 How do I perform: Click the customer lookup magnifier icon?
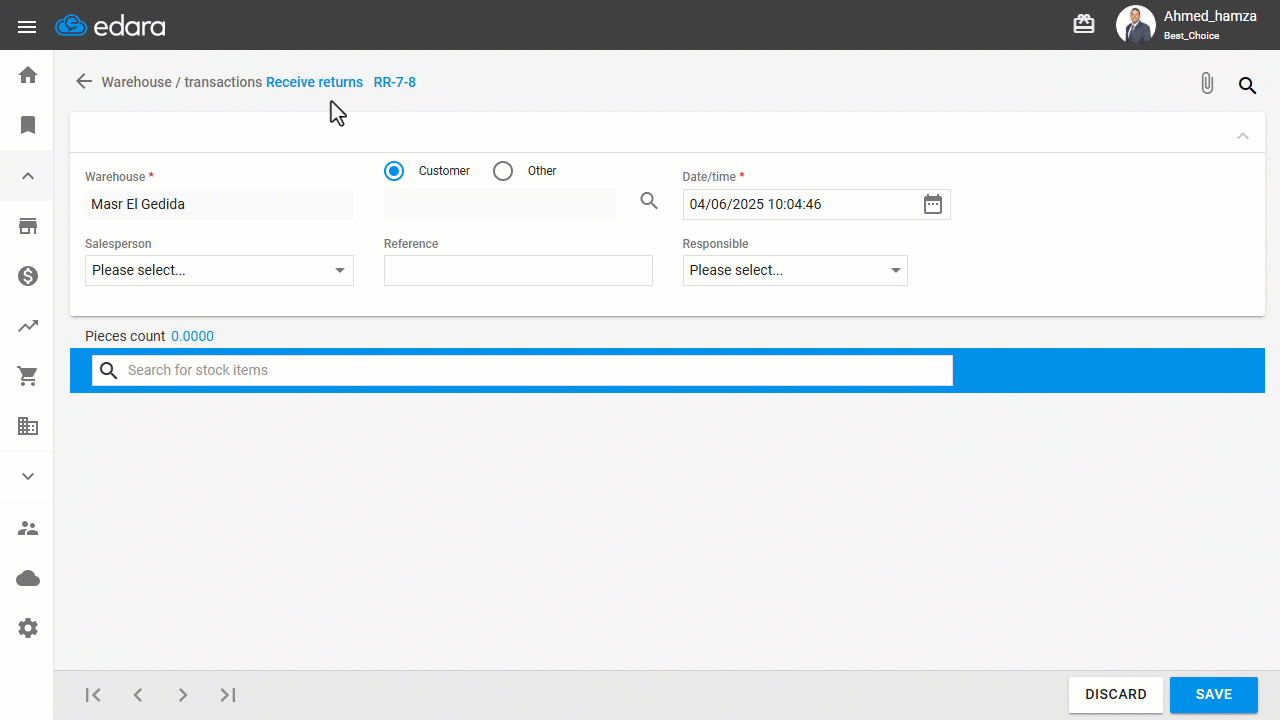click(x=649, y=201)
